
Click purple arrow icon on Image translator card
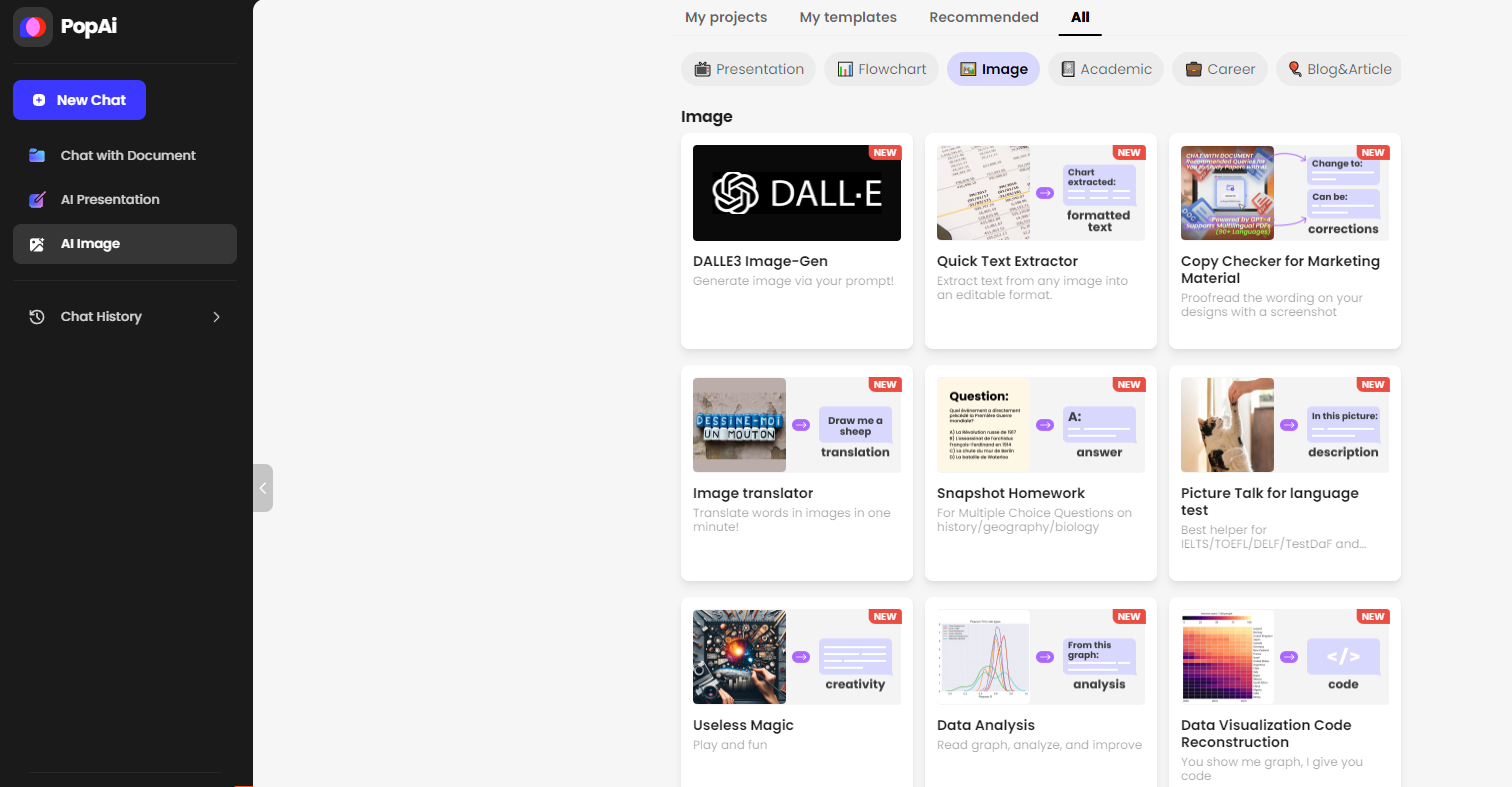[x=801, y=425]
